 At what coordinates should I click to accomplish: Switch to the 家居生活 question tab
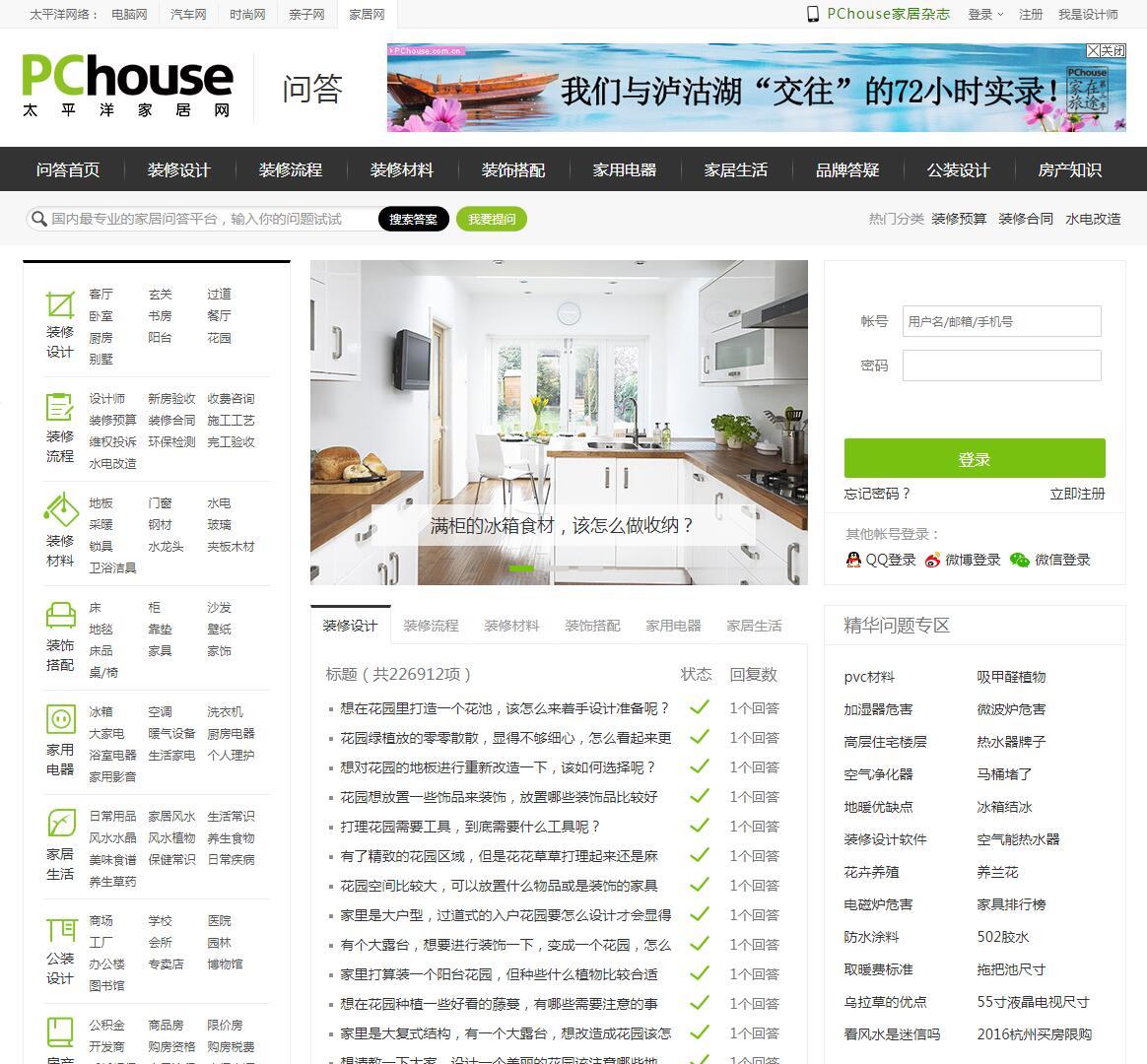point(754,626)
